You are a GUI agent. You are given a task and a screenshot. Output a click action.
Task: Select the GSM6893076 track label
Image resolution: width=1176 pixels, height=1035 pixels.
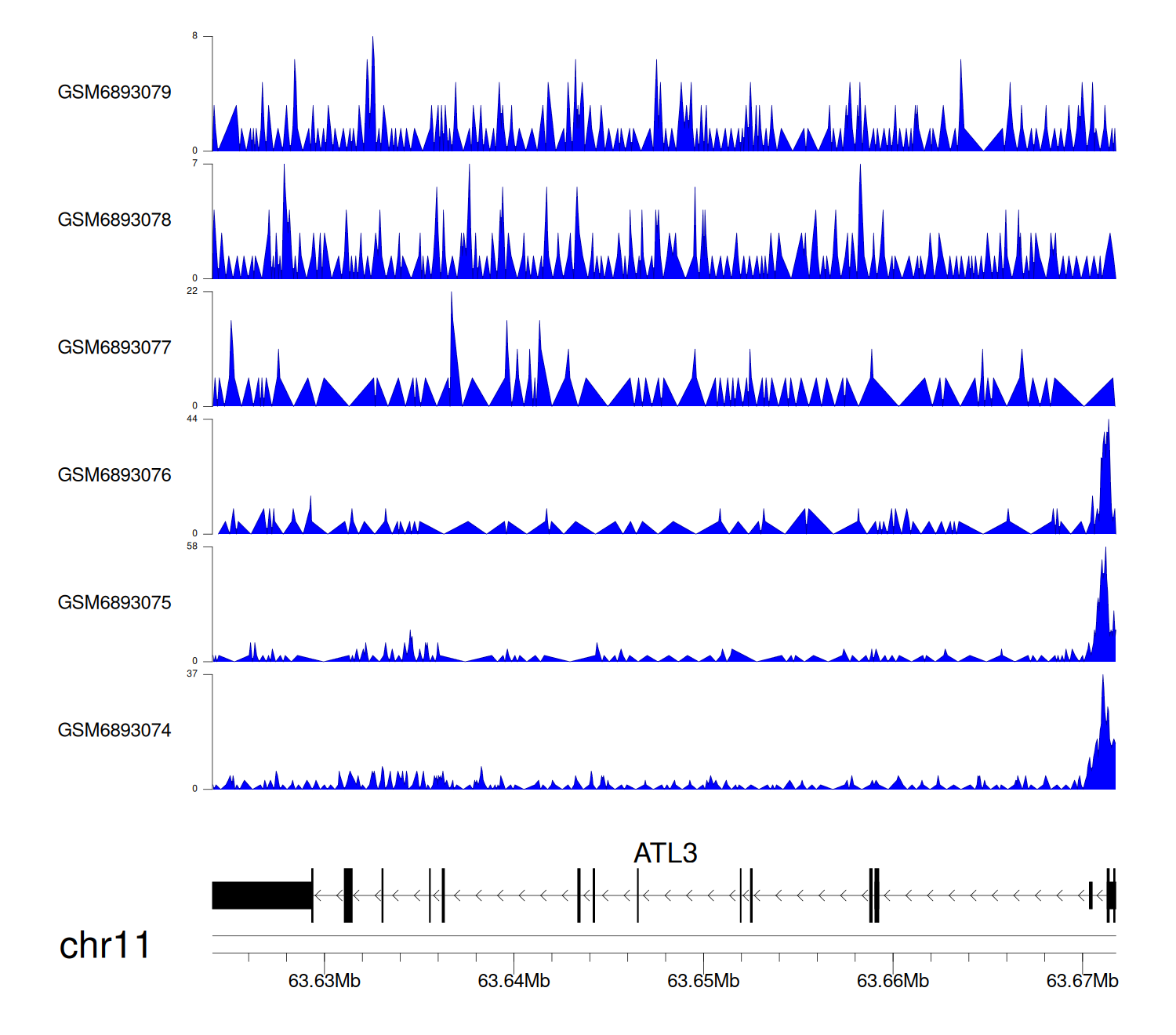[114, 475]
